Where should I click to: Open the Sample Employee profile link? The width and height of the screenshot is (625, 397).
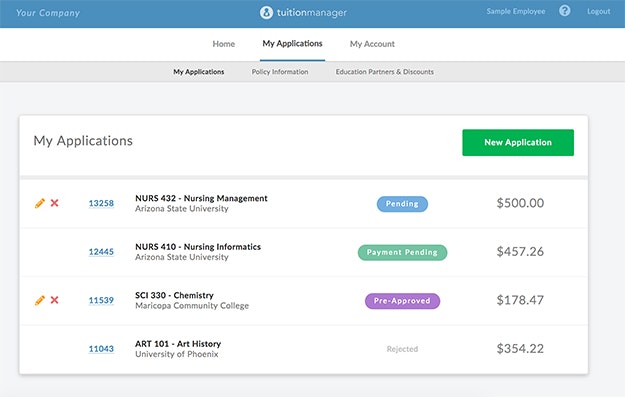click(516, 11)
